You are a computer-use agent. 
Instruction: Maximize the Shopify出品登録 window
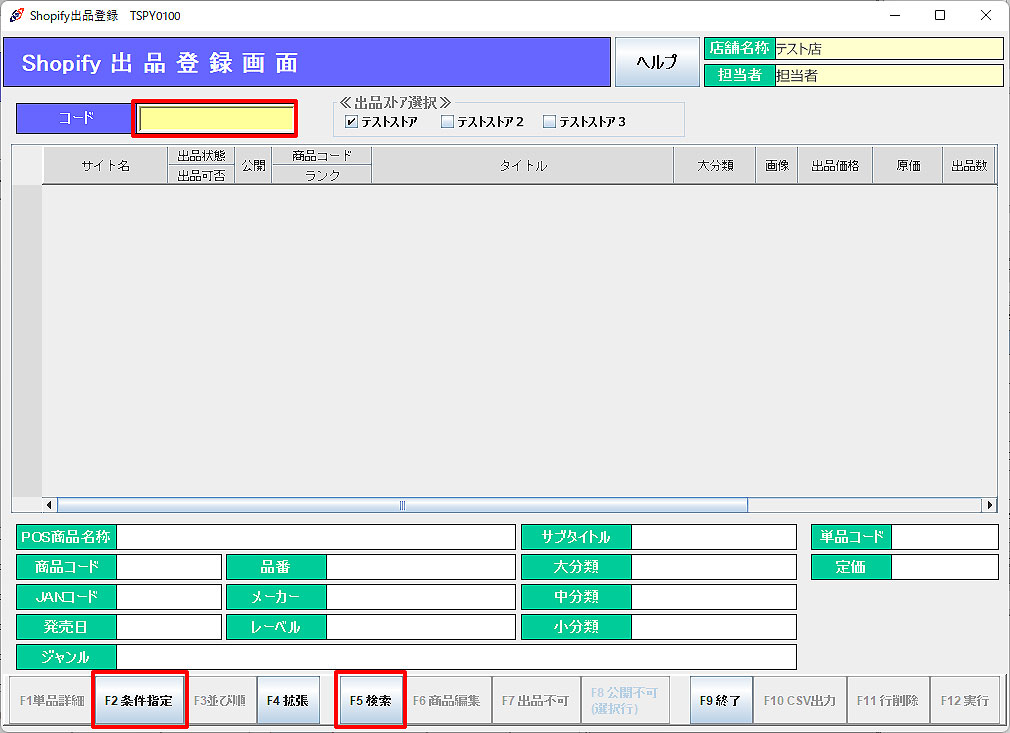[940, 15]
